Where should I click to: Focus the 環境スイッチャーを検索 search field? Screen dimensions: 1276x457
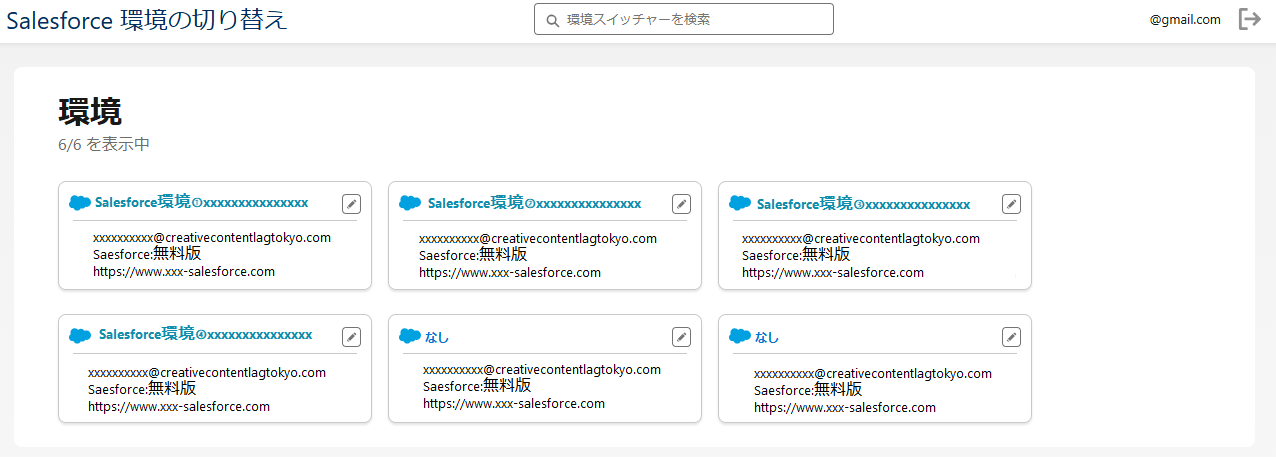(x=684, y=19)
